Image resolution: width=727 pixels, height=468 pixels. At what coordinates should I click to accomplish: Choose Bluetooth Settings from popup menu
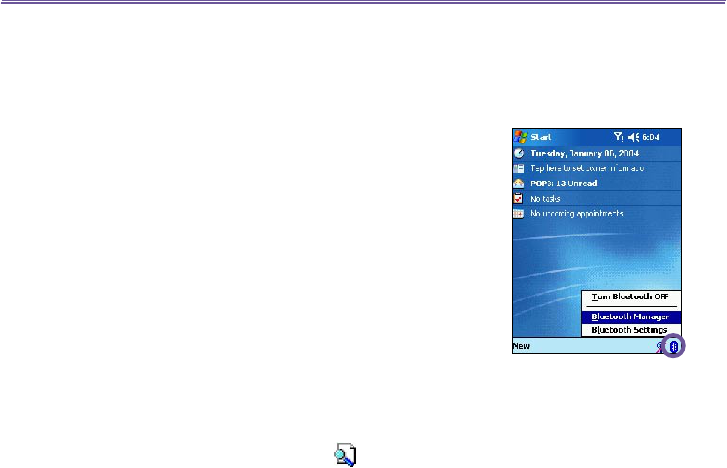coord(631,330)
